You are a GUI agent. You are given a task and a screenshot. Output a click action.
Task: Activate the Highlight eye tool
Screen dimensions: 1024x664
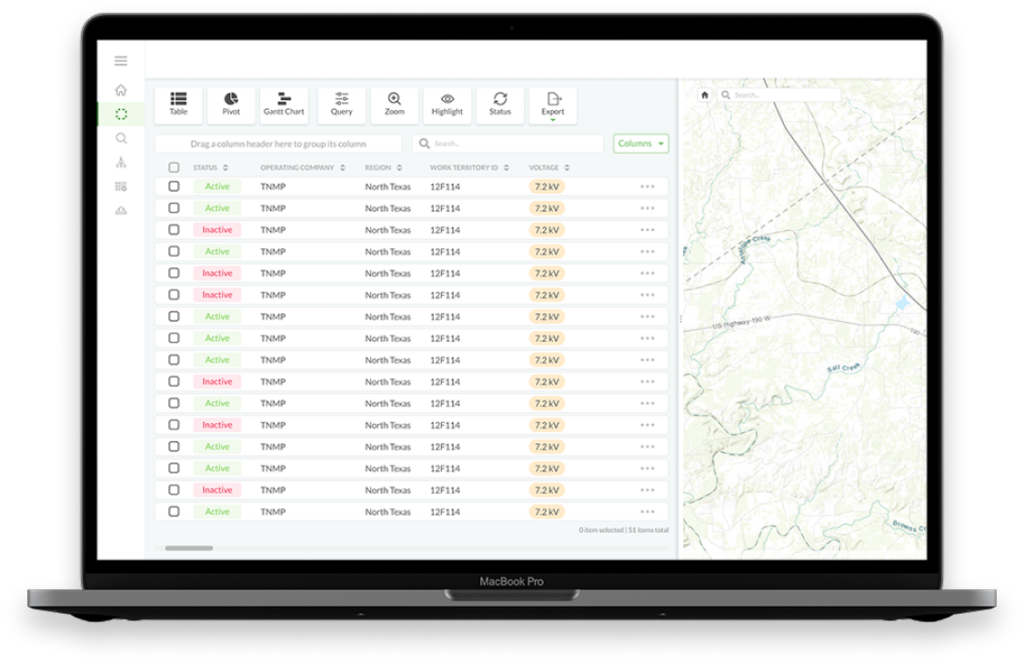click(447, 104)
